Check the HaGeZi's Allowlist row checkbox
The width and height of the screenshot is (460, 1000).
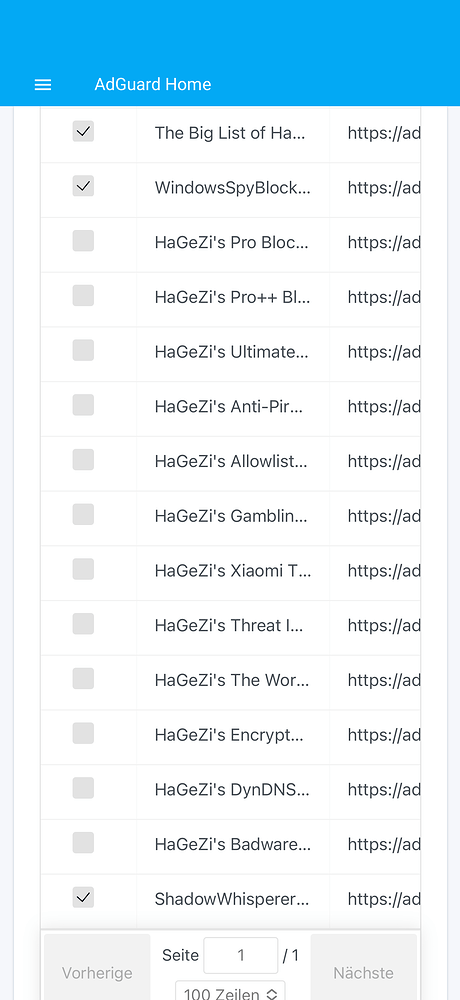[x=83, y=460]
